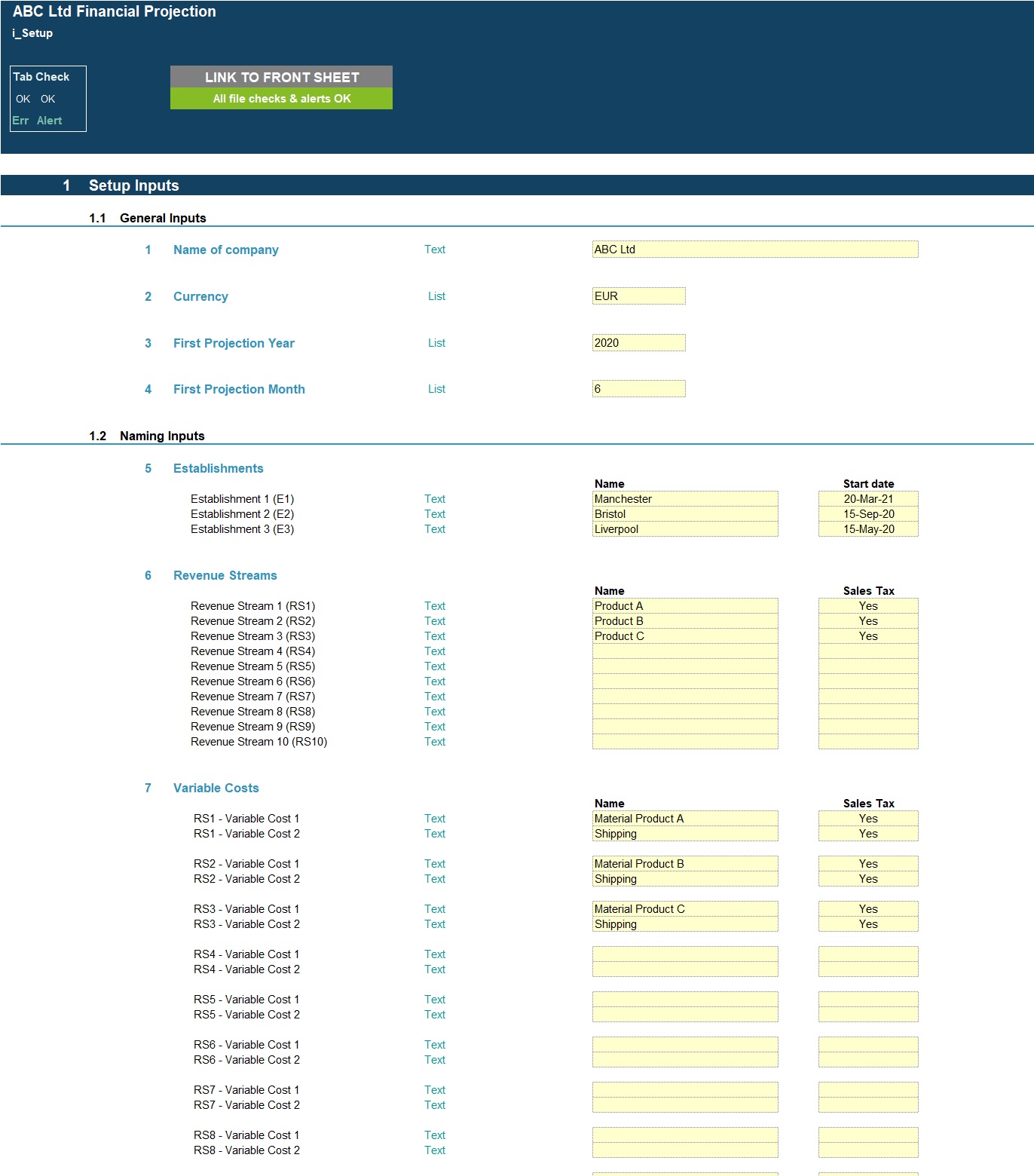Click the i_Setup sheet name text
1034x1176 pixels.
(x=32, y=33)
